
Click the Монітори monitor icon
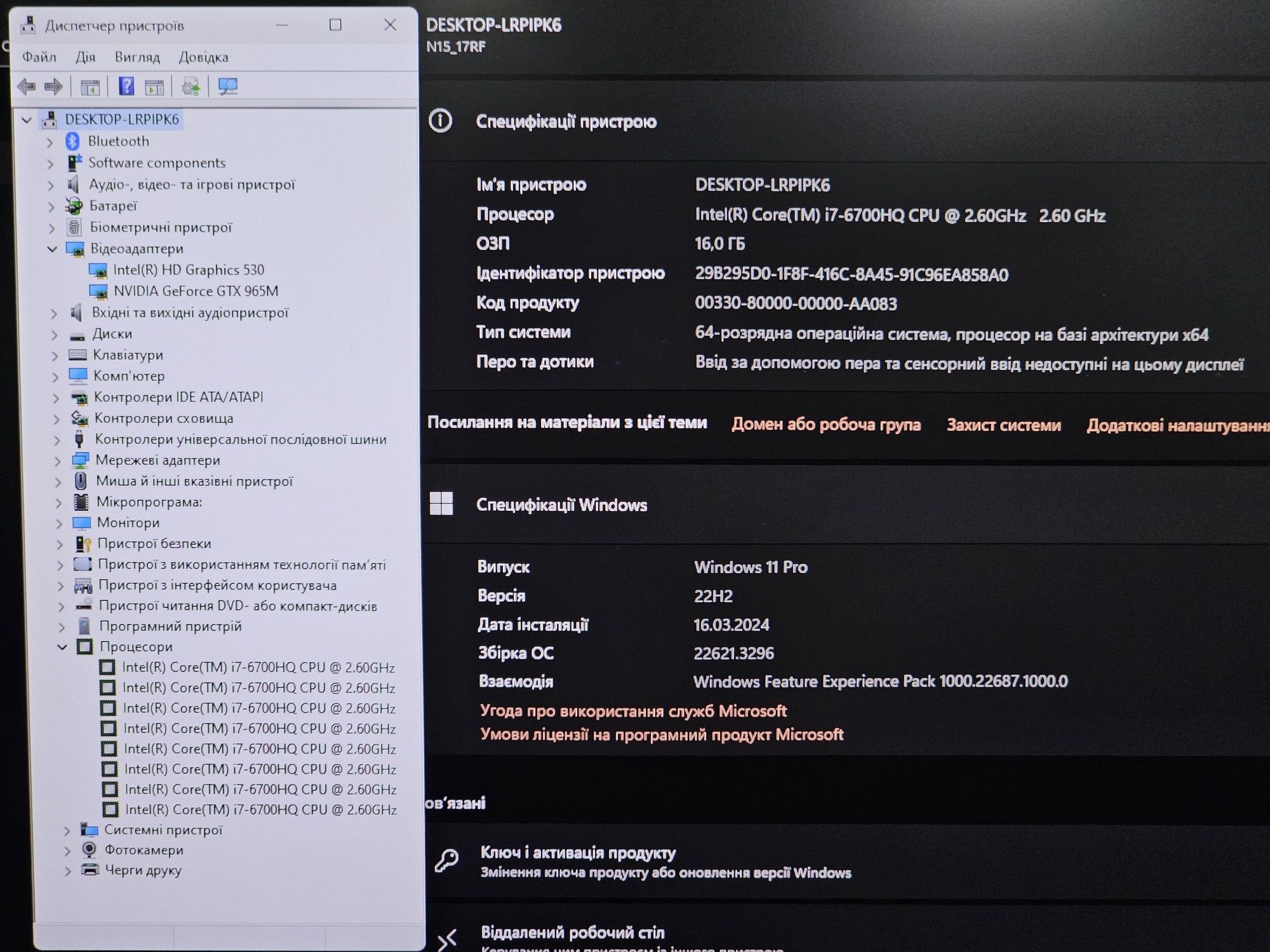[x=81, y=523]
